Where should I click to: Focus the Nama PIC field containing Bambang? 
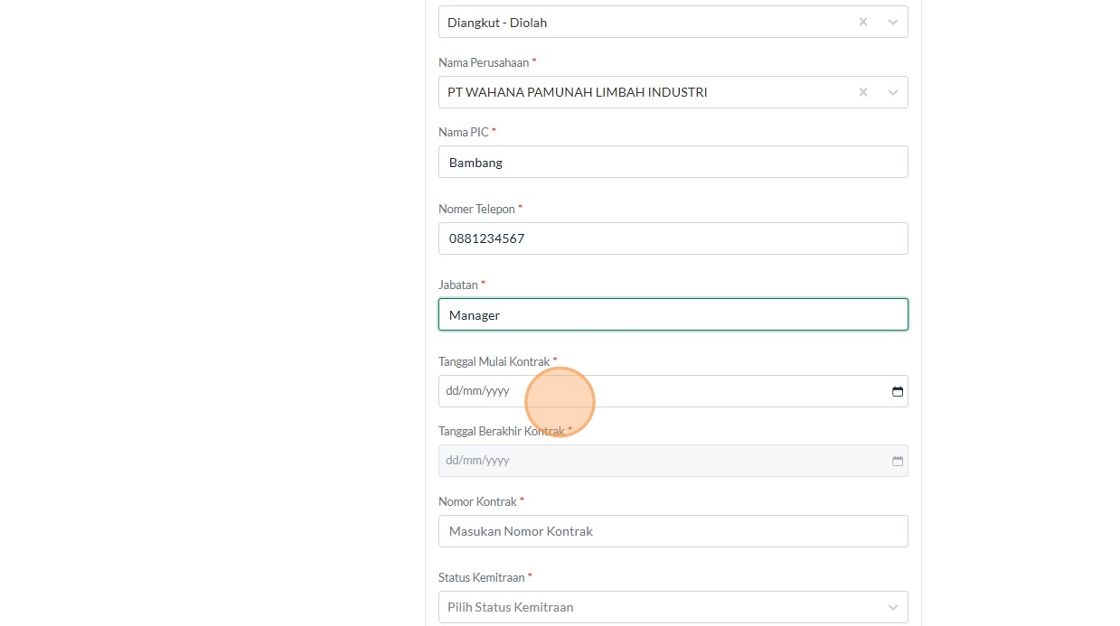pyautogui.click(x=672, y=162)
